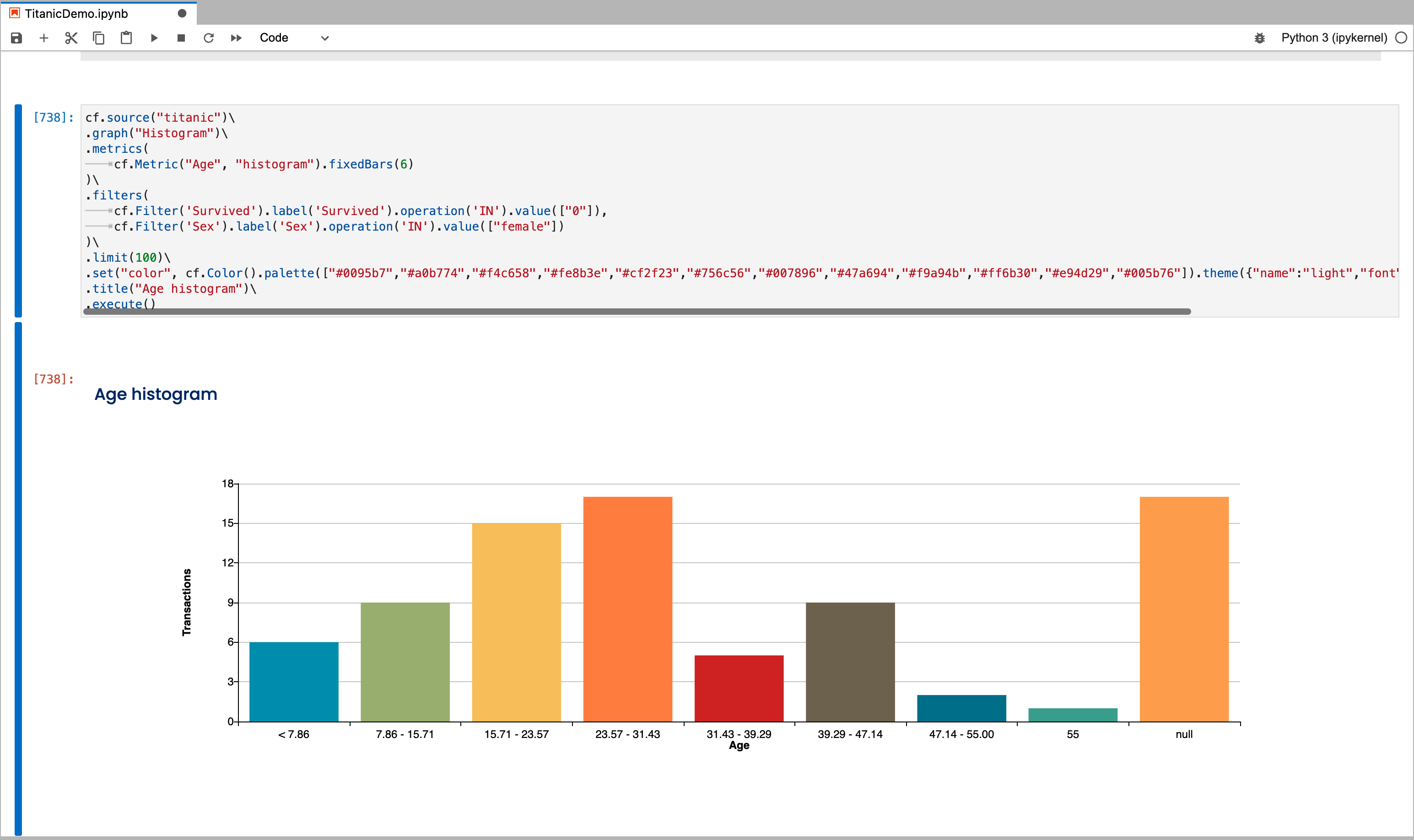Collapse the output cell via its blue bar
The height and width of the screenshot is (840, 1414).
click(x=18, y=577)
